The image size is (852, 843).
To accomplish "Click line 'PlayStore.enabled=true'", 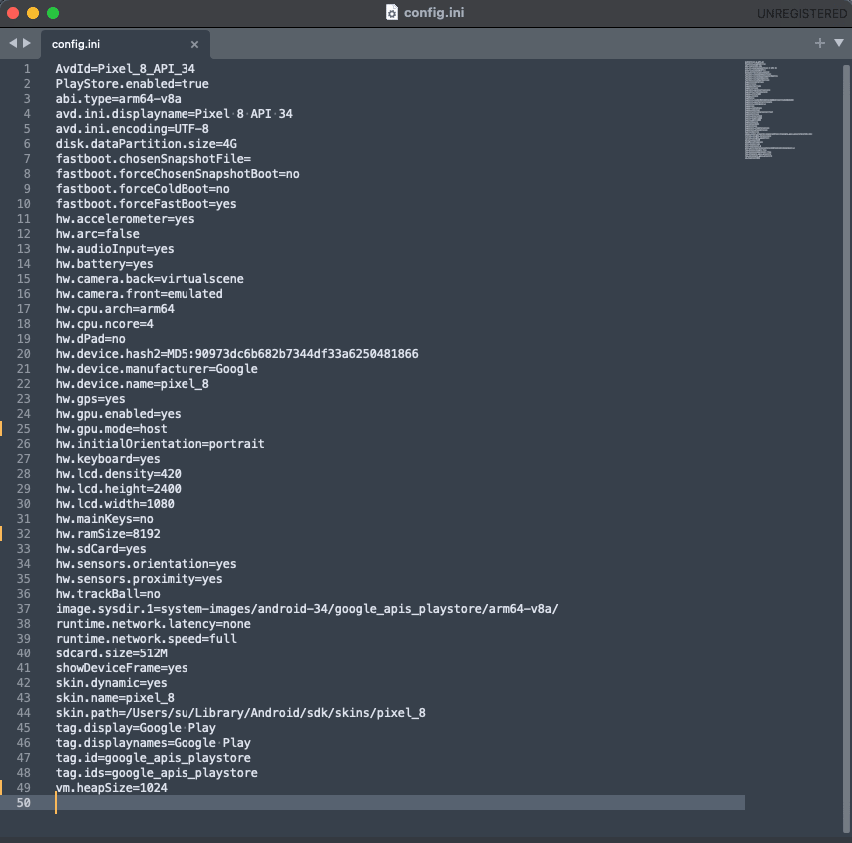I will [x=132, y=84].
